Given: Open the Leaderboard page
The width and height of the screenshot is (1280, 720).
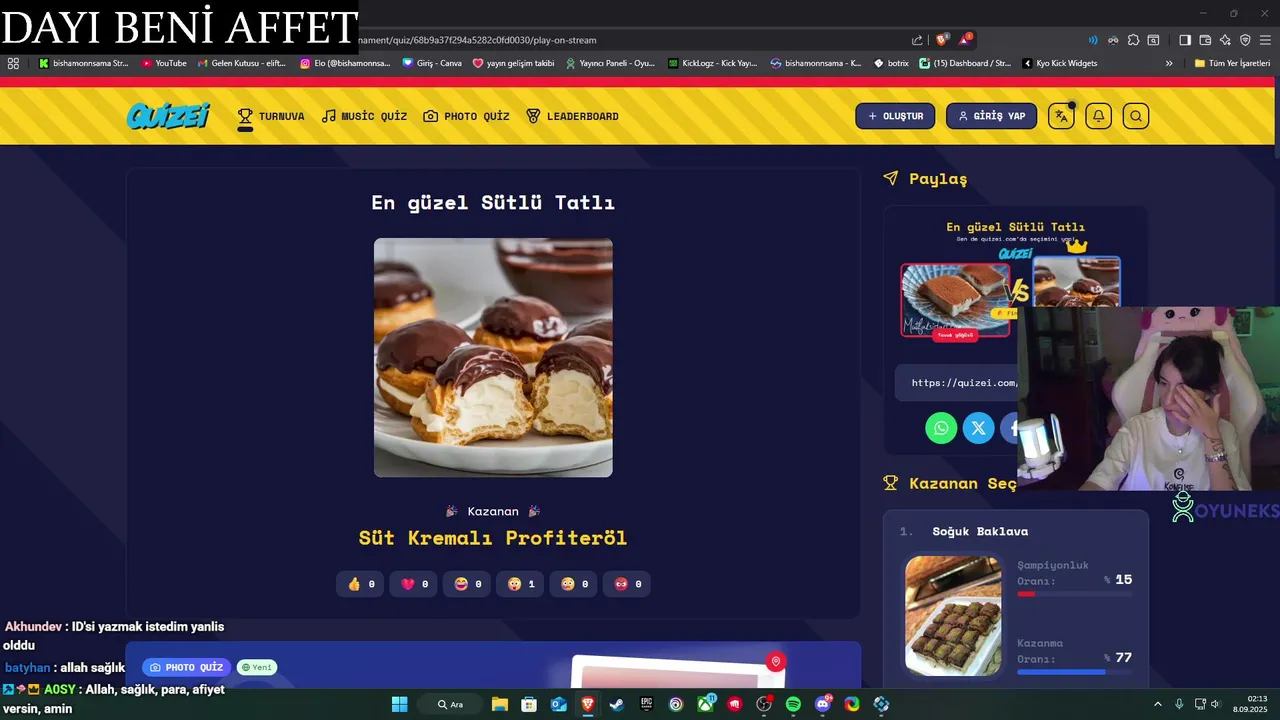Looking at the screenshot, I should click(x=572, y=116).
